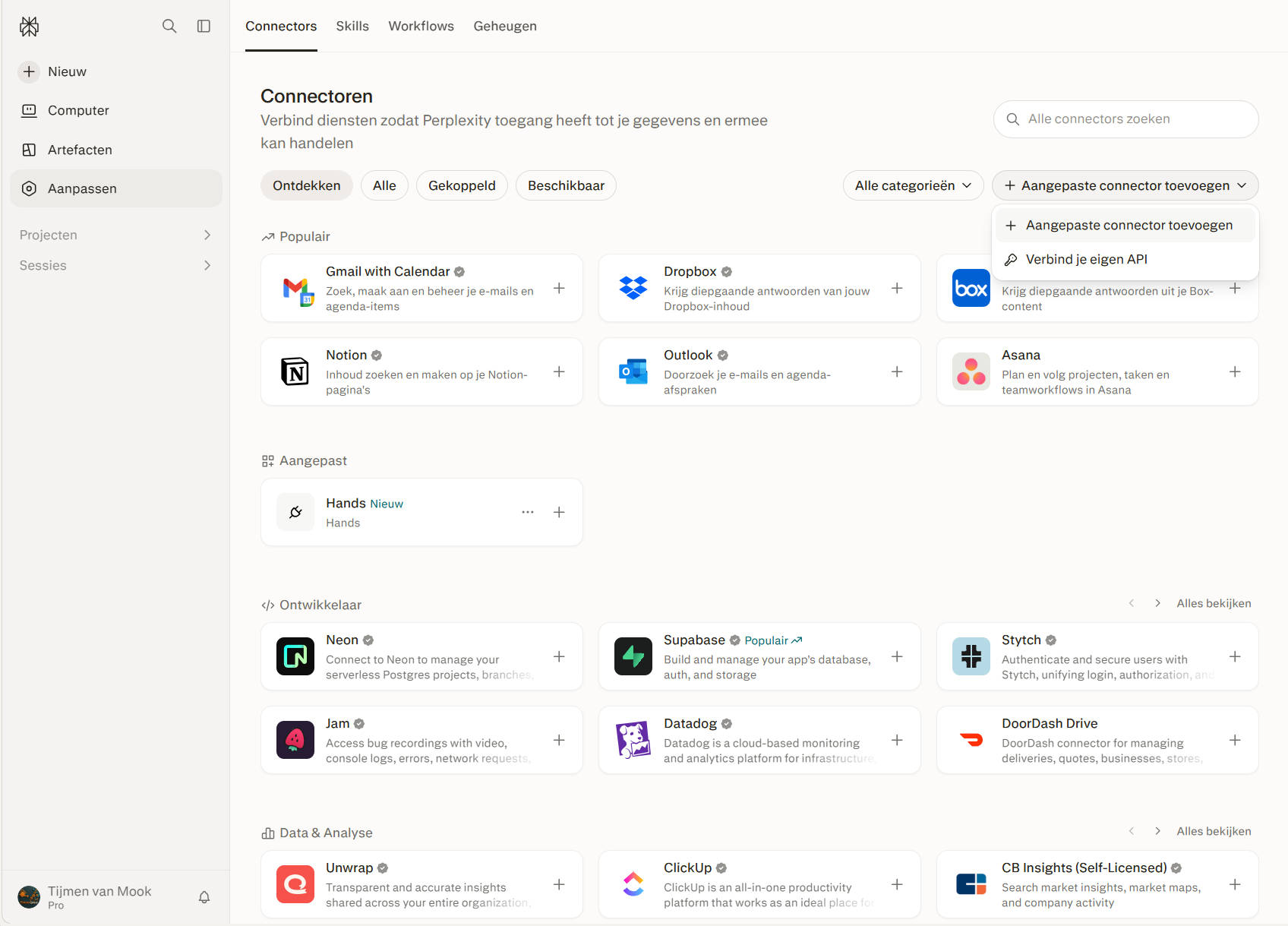Focus the Alle connectors zoeken field
Image resolution: width=1288 pixels, height=926 pixels.
pos(1125,119)
